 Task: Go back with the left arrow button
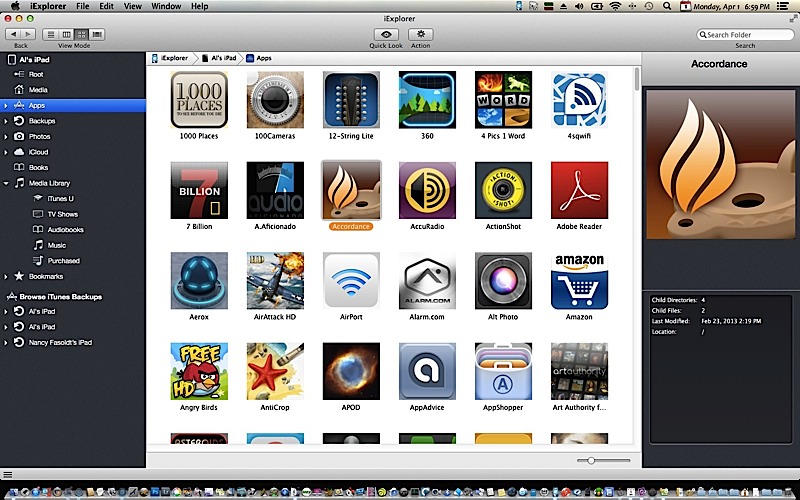point(13,34)
